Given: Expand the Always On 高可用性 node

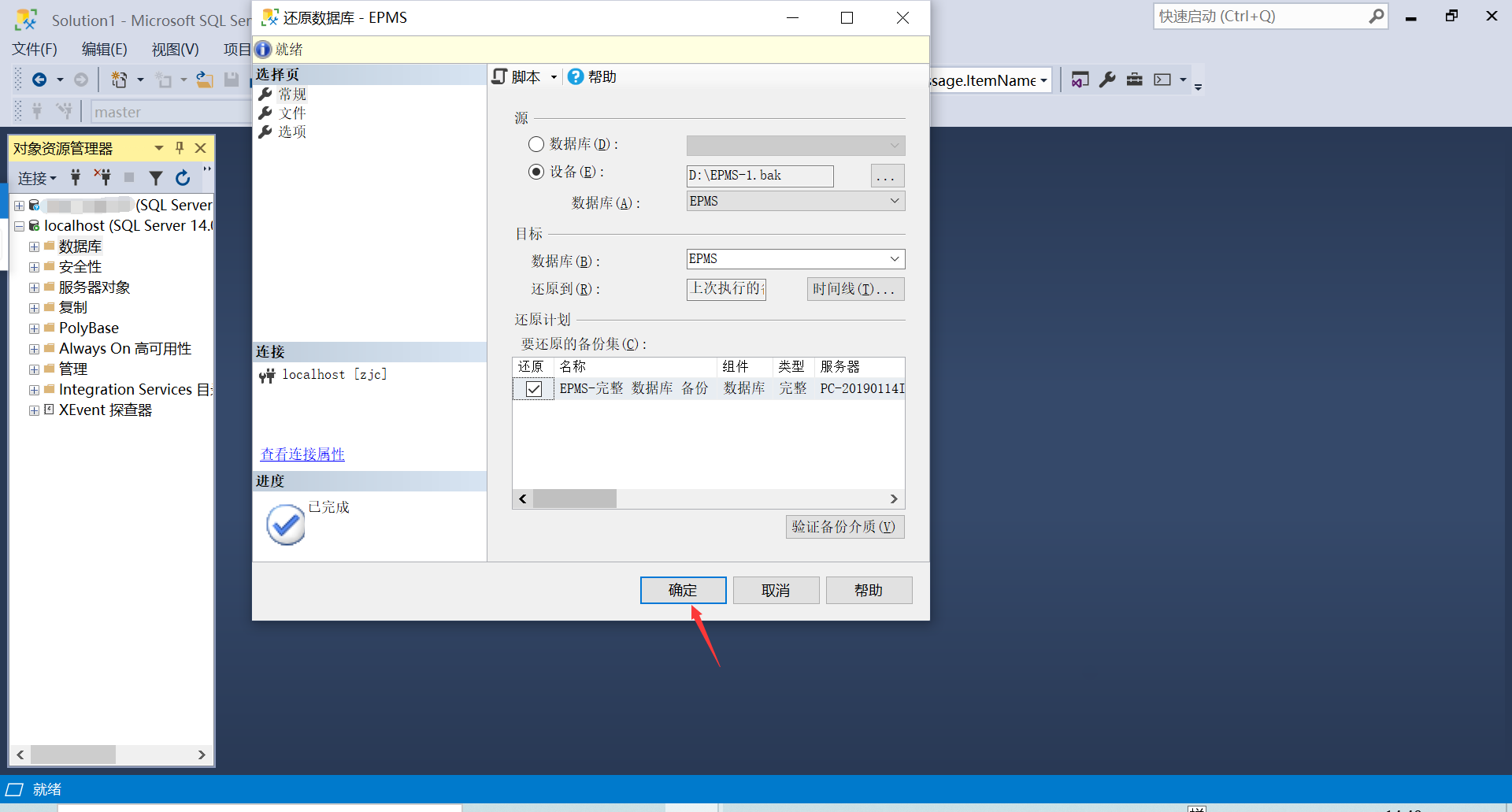Looking at the screenshot, I should (34, 349).
